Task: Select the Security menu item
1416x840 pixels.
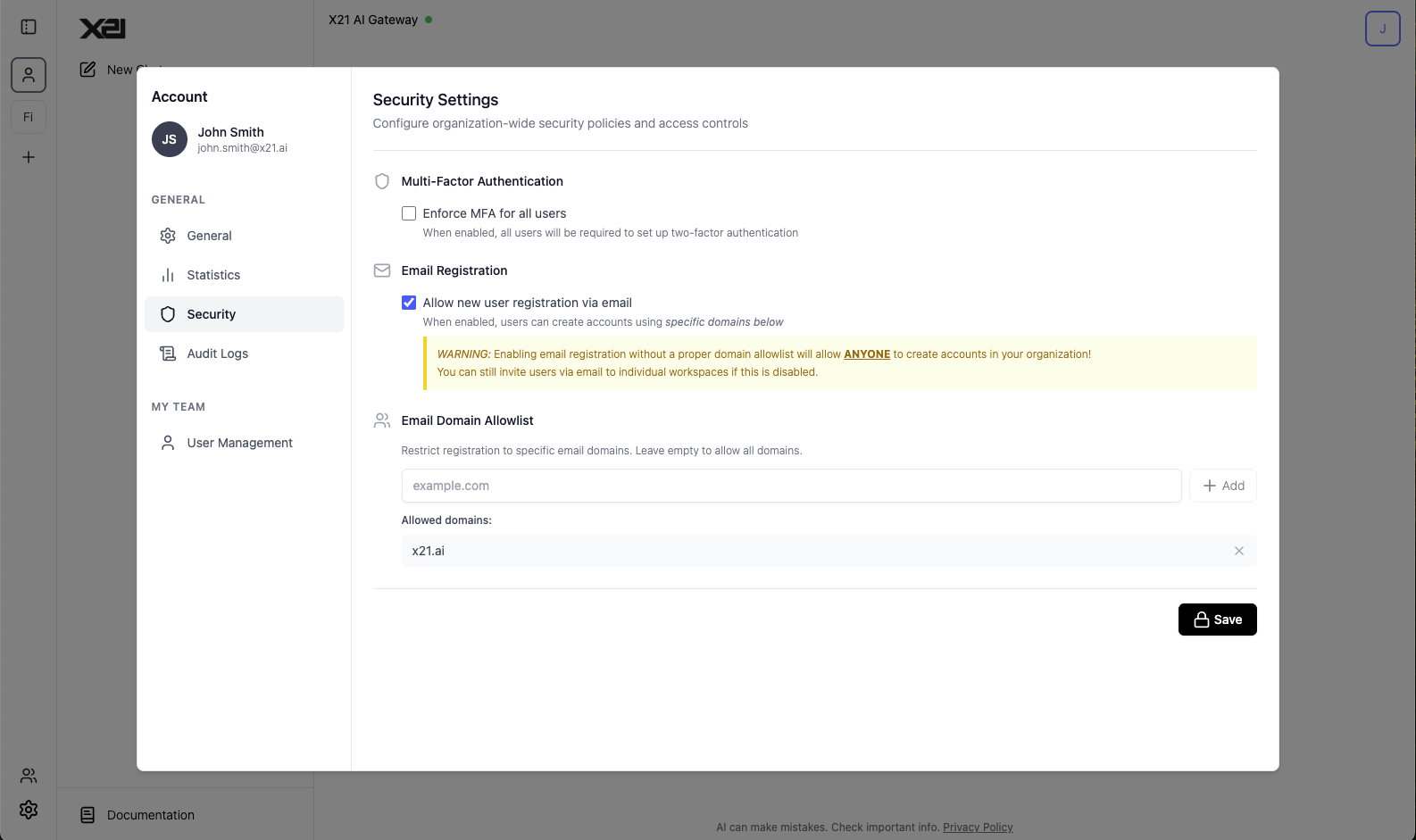Action: [211, 314]
